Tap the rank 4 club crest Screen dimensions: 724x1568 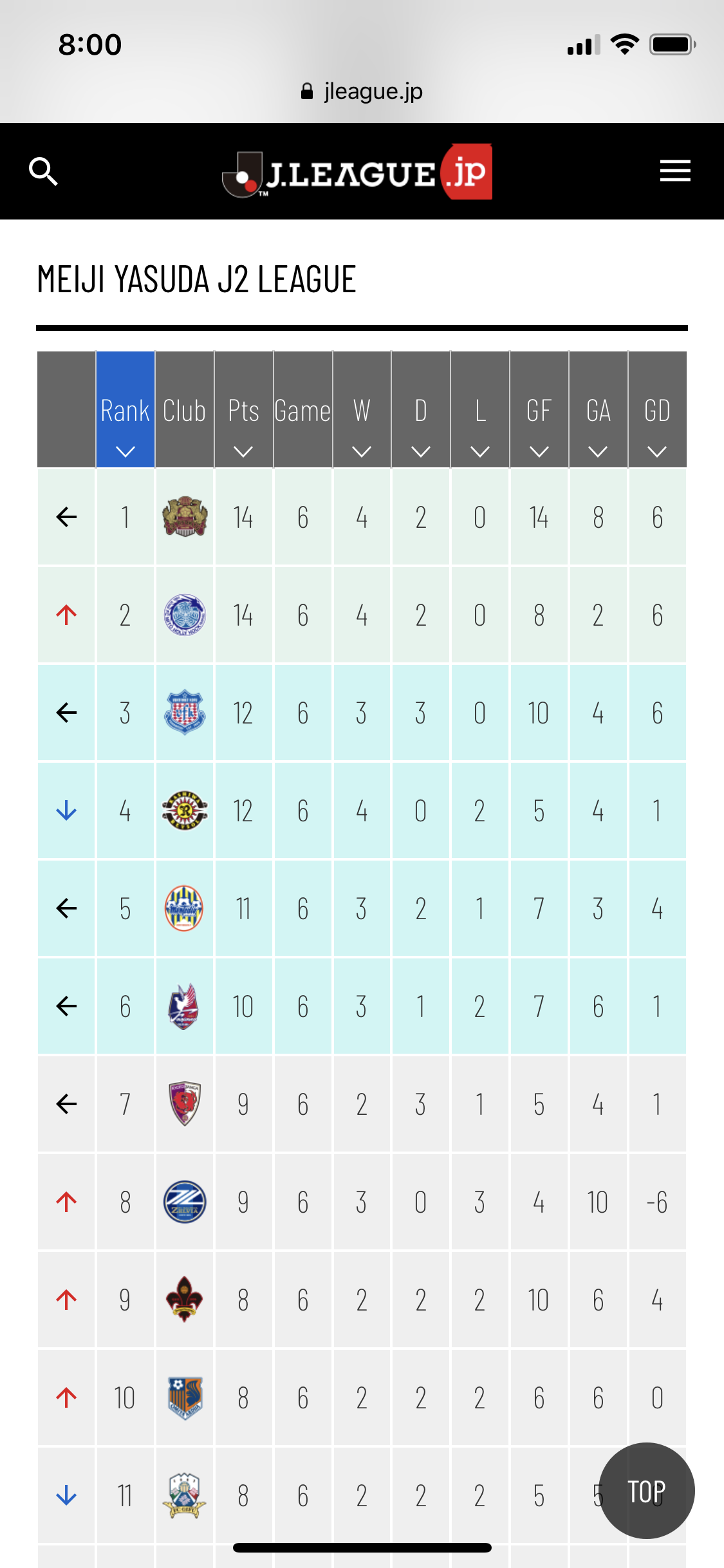click(185, 810)
